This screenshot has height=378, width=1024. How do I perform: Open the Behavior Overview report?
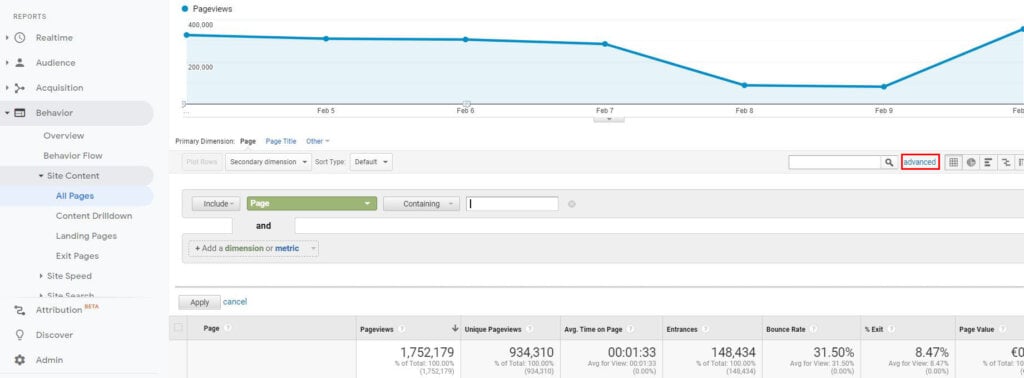tap(63, 136)
